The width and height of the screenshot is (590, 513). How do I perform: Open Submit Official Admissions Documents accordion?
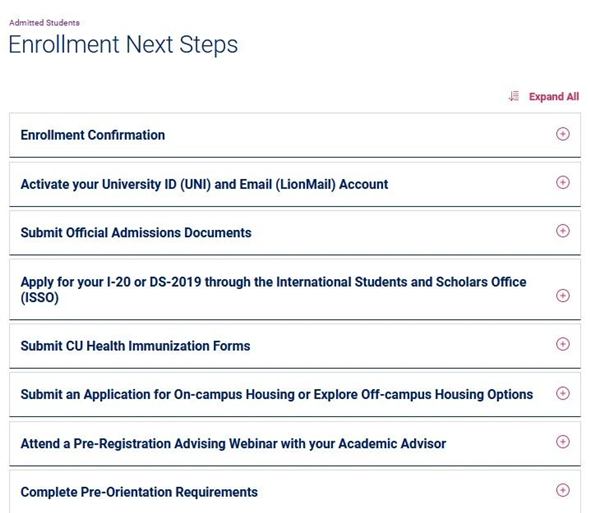pyautogui.click(x=295, y=232)
